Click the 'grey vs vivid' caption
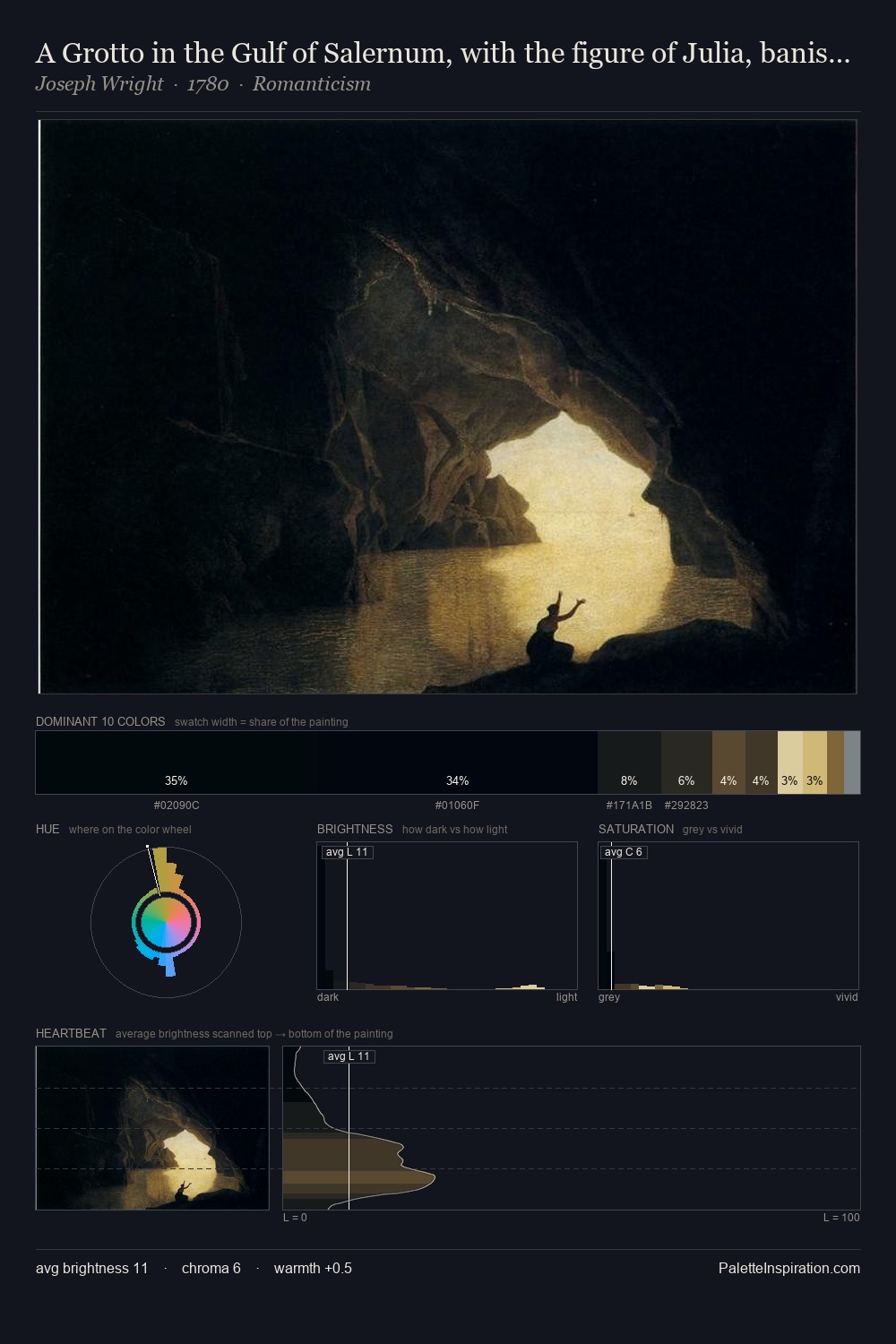This screenshot has height=1344, width=896. pyautogui.click(x=712, y=830)
